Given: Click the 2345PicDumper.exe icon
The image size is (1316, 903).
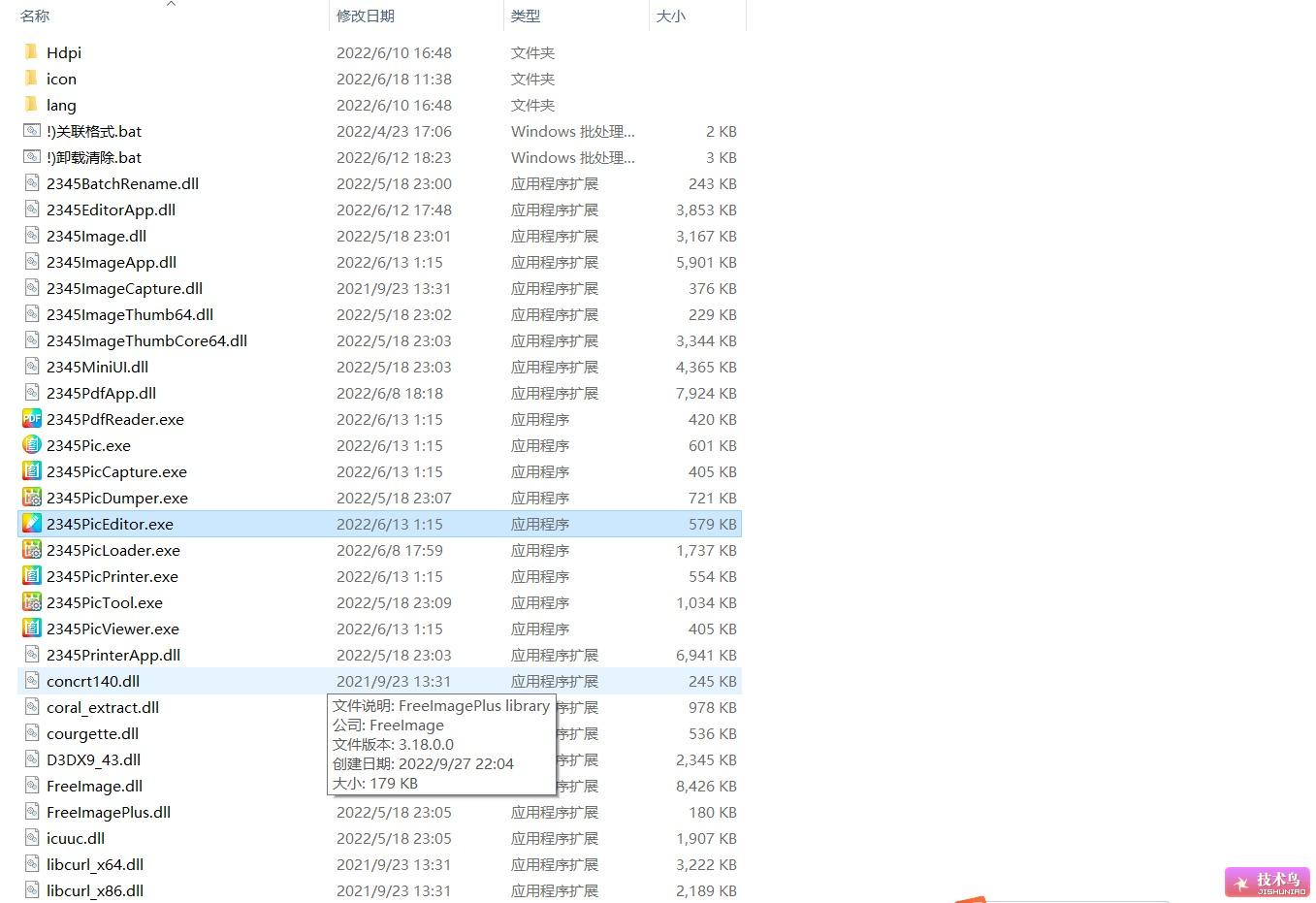Looking at the screenshot, I should 31,498.
